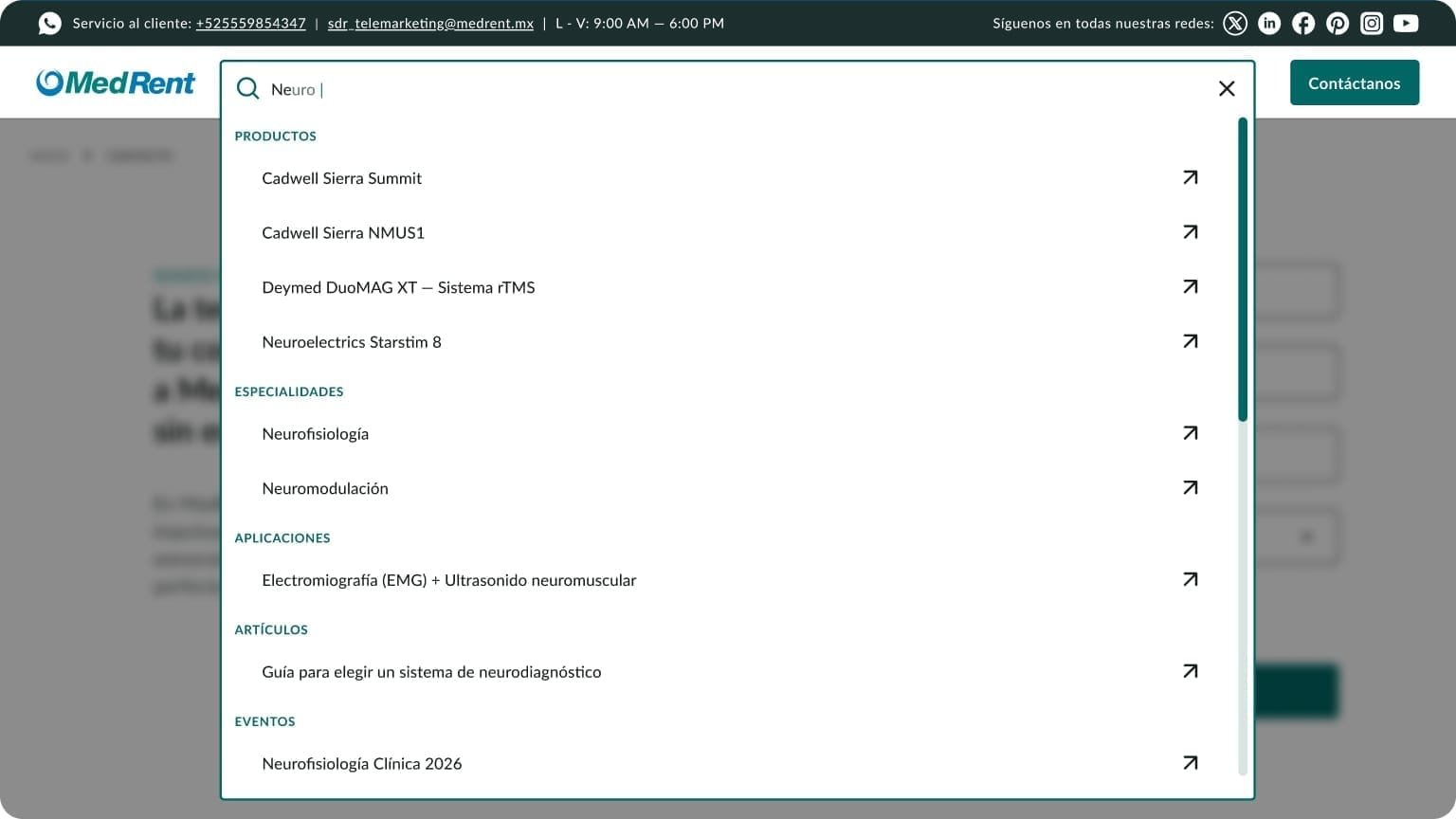
Task: Close the search overlay with X
Action: 1227,88
